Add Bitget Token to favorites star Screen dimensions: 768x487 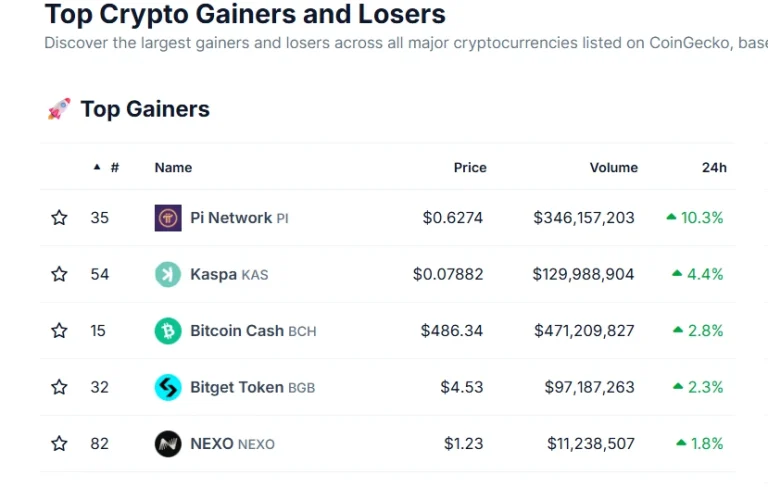point(59,387)
